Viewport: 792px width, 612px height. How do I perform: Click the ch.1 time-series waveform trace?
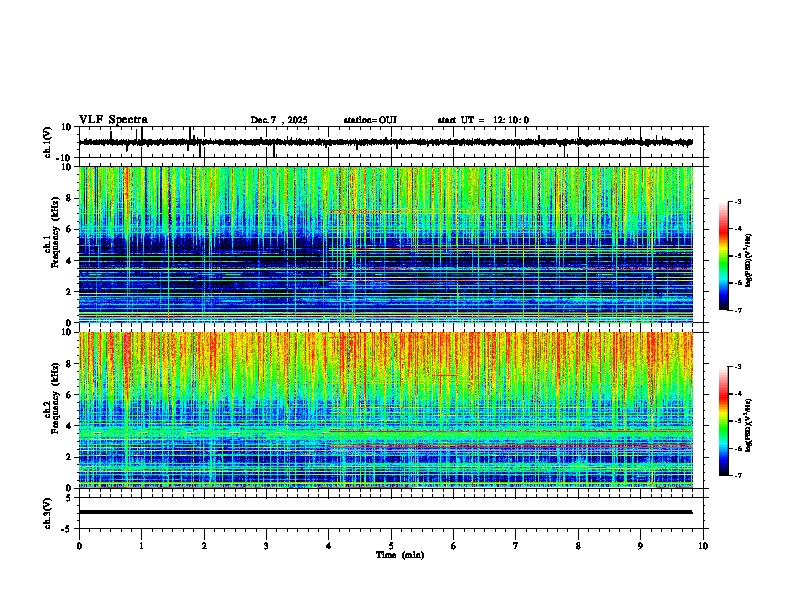pyautogui.click(x=385, y=142)
